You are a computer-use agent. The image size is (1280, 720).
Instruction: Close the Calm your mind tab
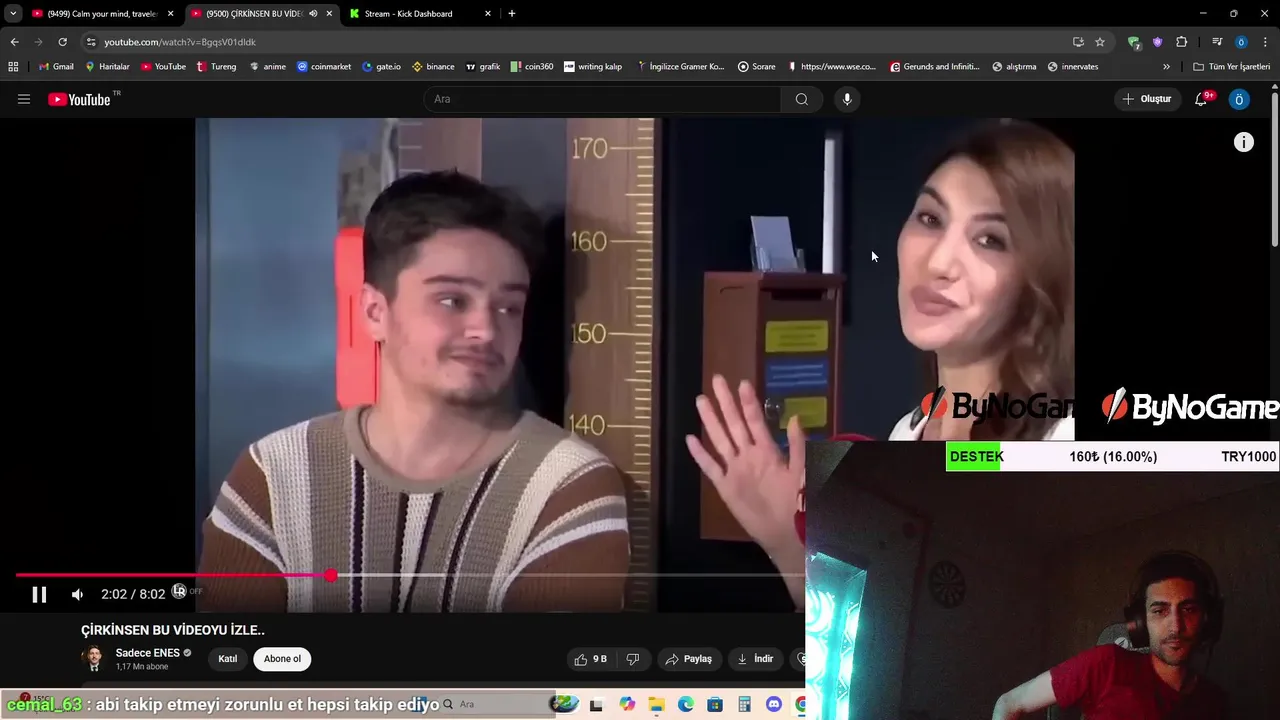pos(171,14)
